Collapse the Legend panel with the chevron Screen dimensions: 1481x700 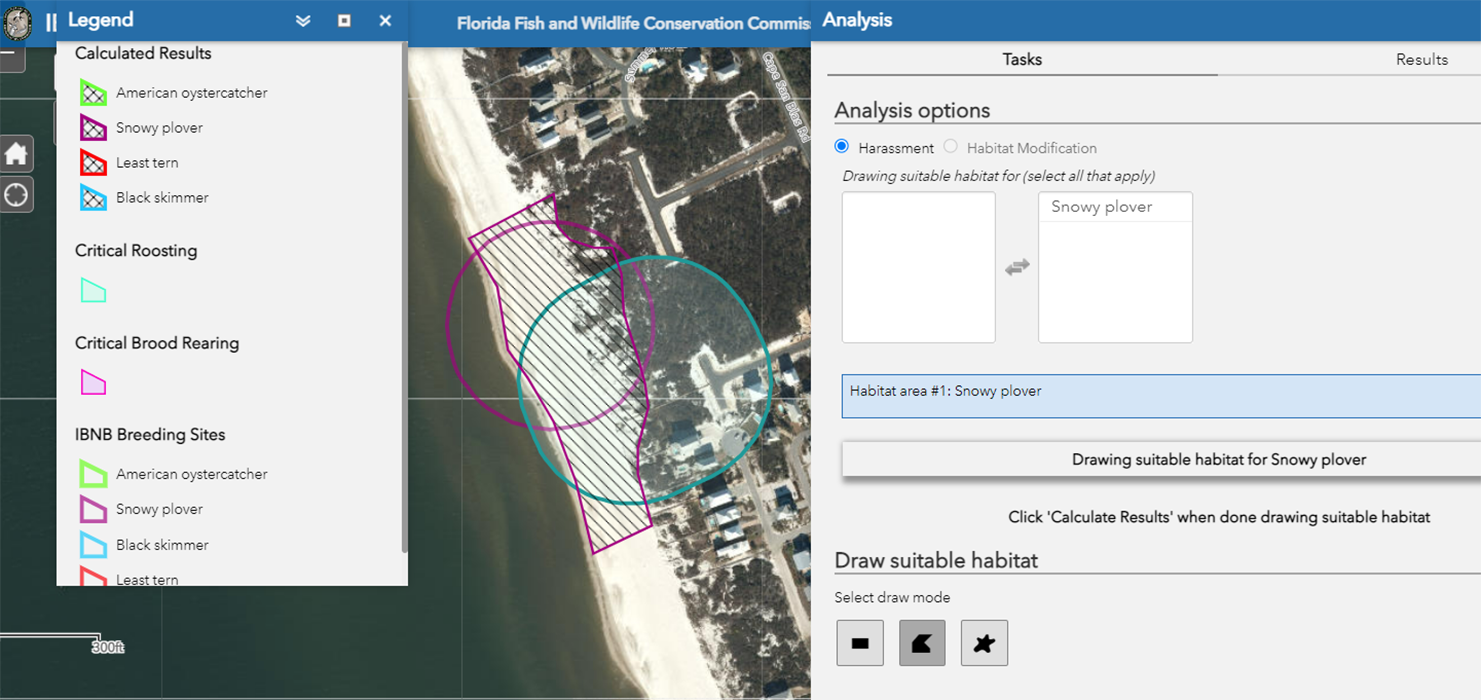click(303, 19)
